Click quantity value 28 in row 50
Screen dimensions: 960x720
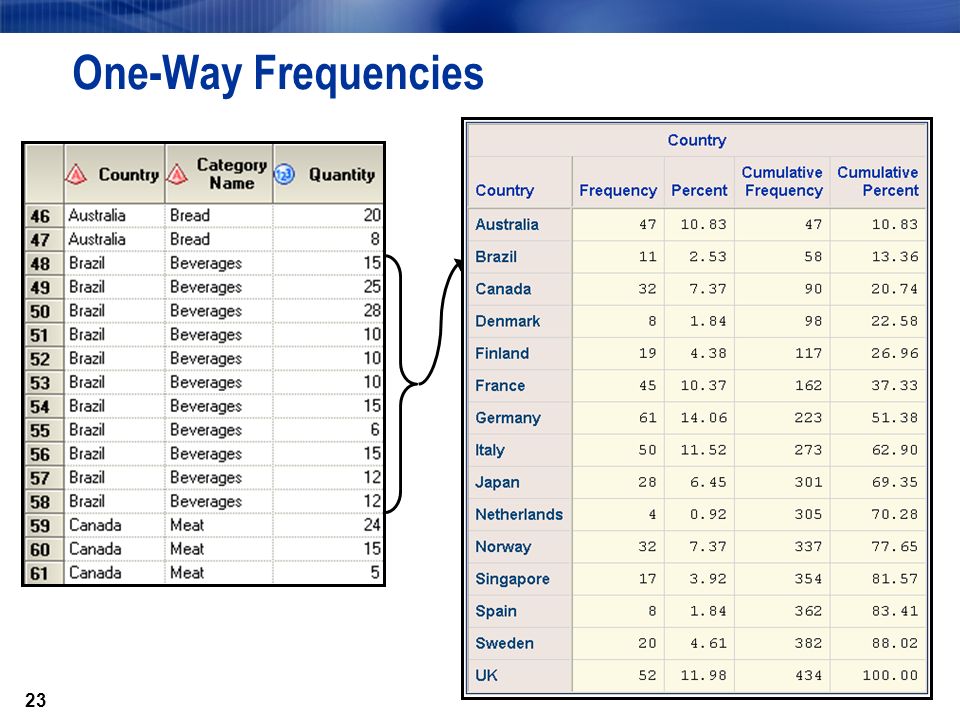372,311
